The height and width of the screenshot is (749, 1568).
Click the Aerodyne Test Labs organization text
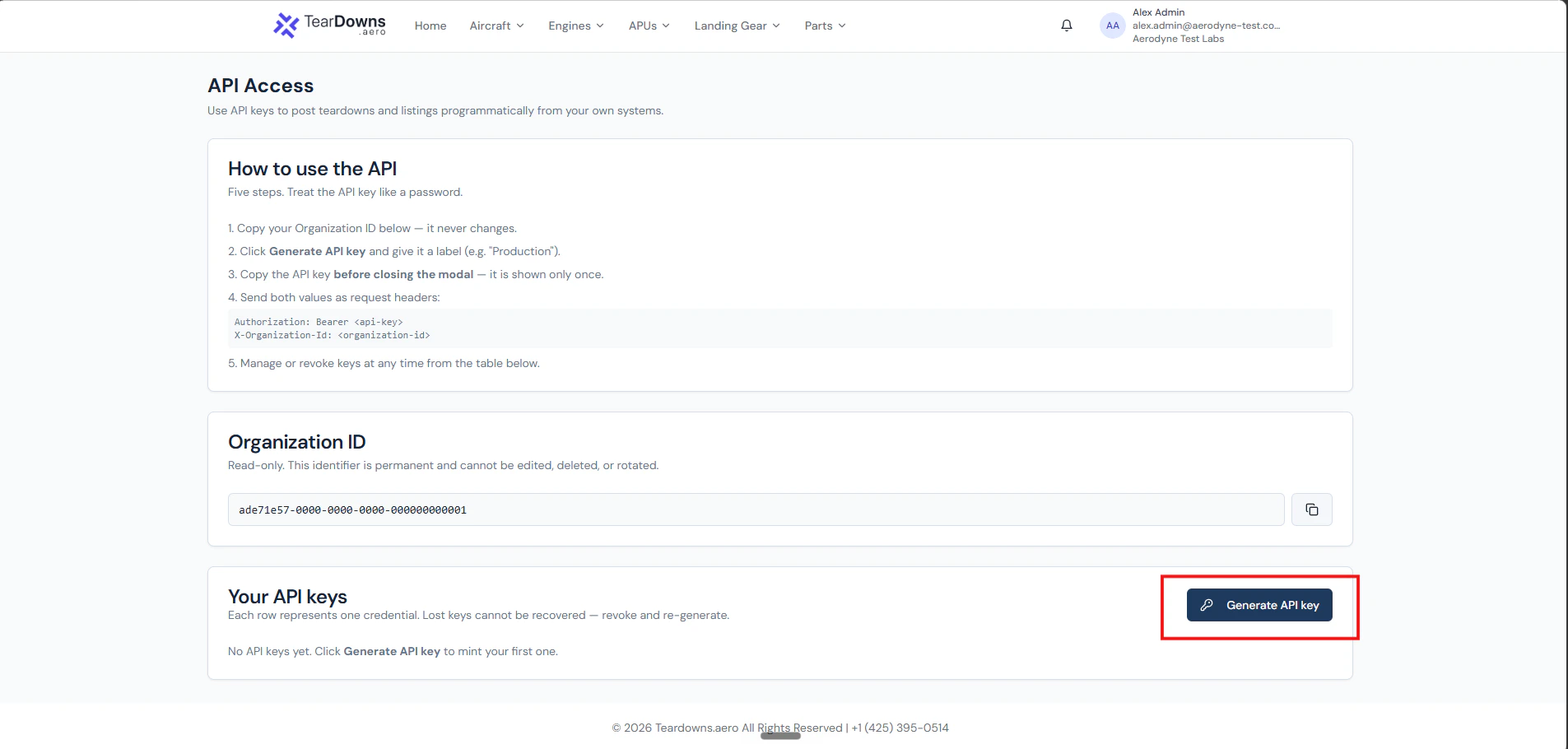[x=1178, y=39]
